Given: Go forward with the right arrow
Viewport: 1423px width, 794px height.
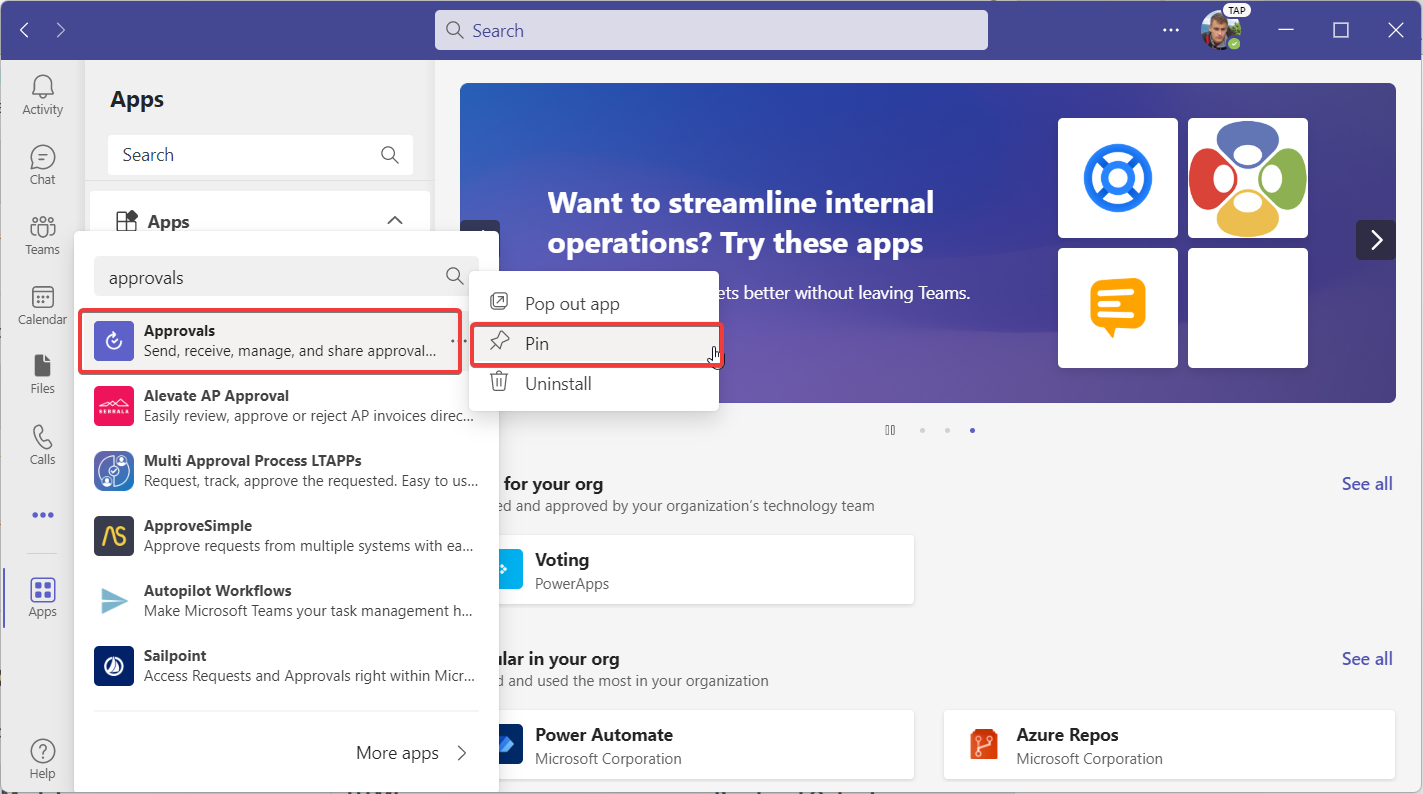Looking at the screenshot, I should click(61, 30).
